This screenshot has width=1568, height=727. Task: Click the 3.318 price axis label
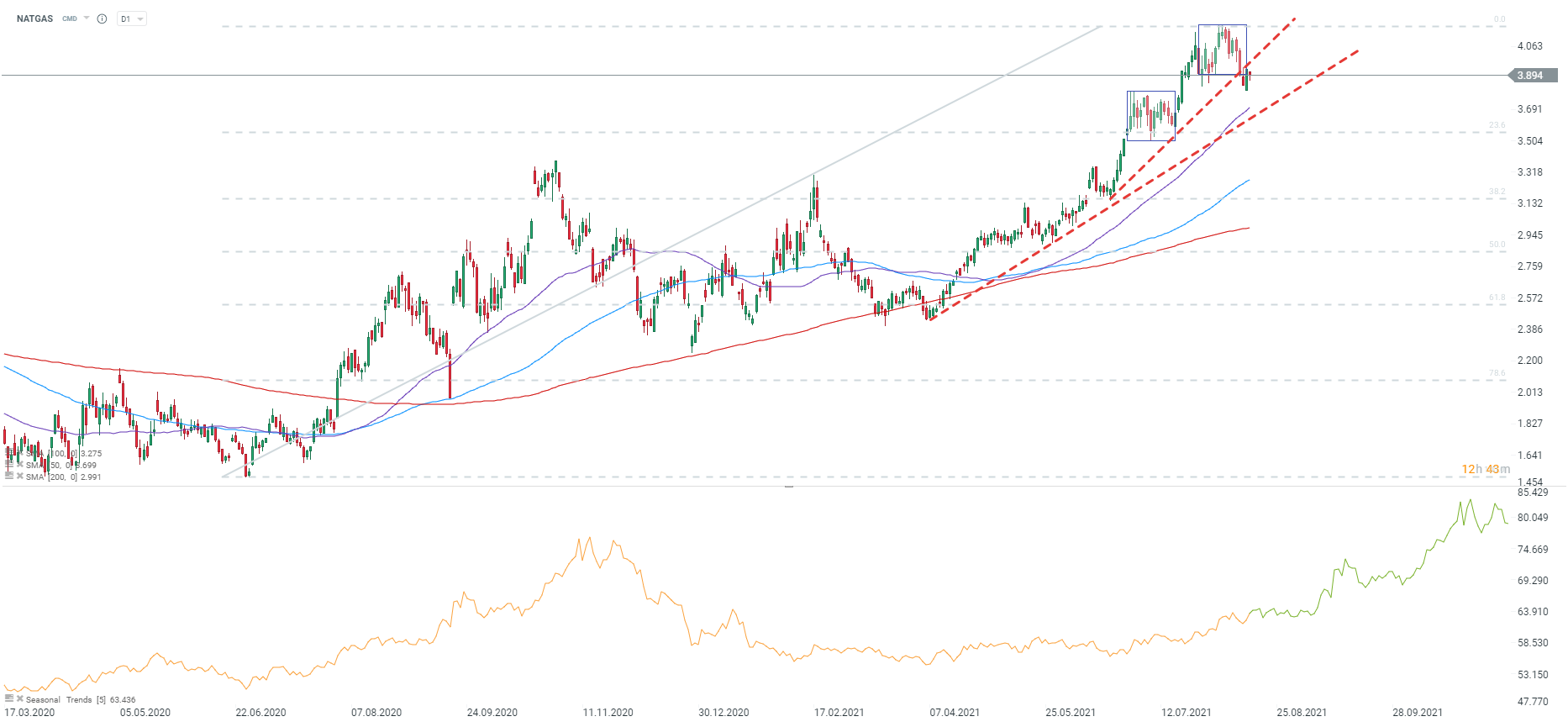click(x=1530, y=172)
